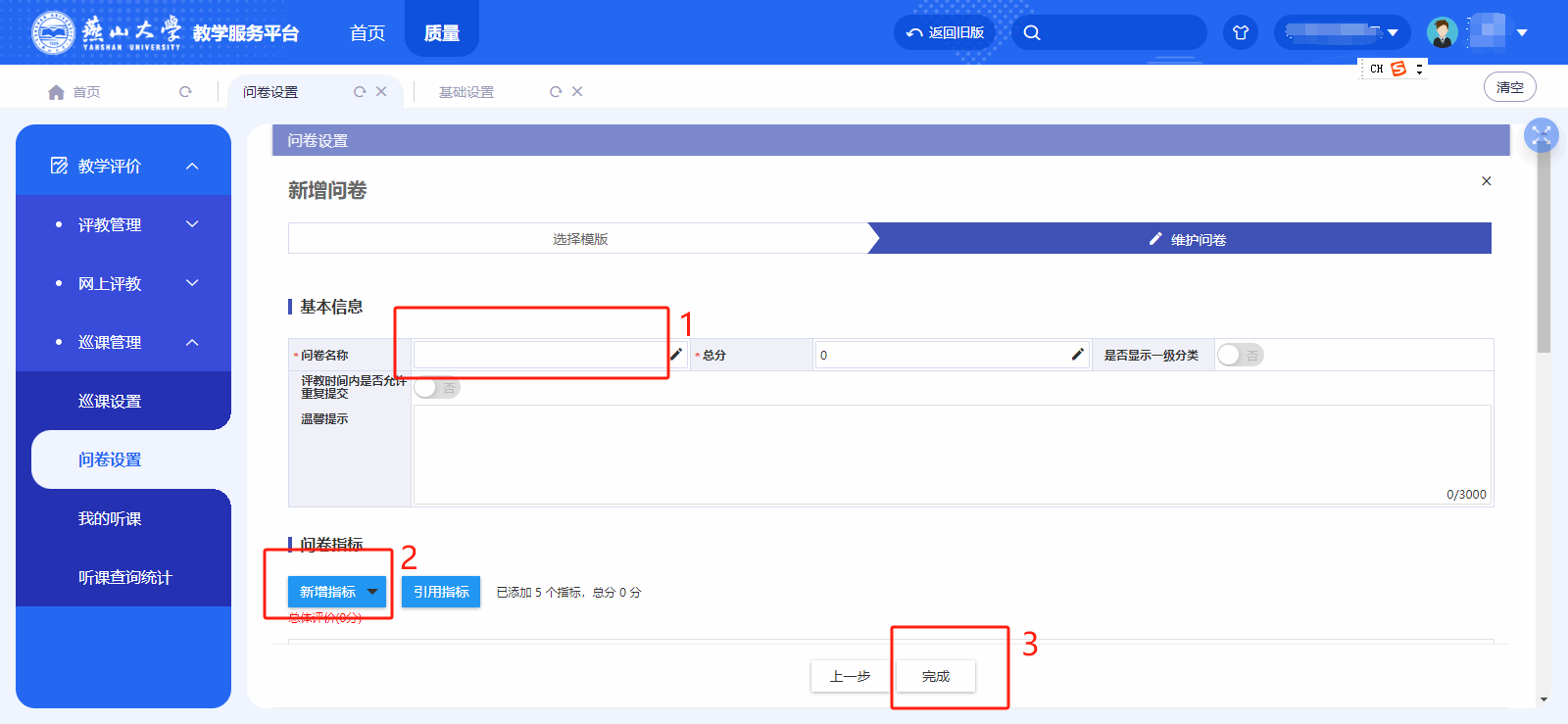Click the shirt theme icon
The image size is (1568, 724).
1241,32
